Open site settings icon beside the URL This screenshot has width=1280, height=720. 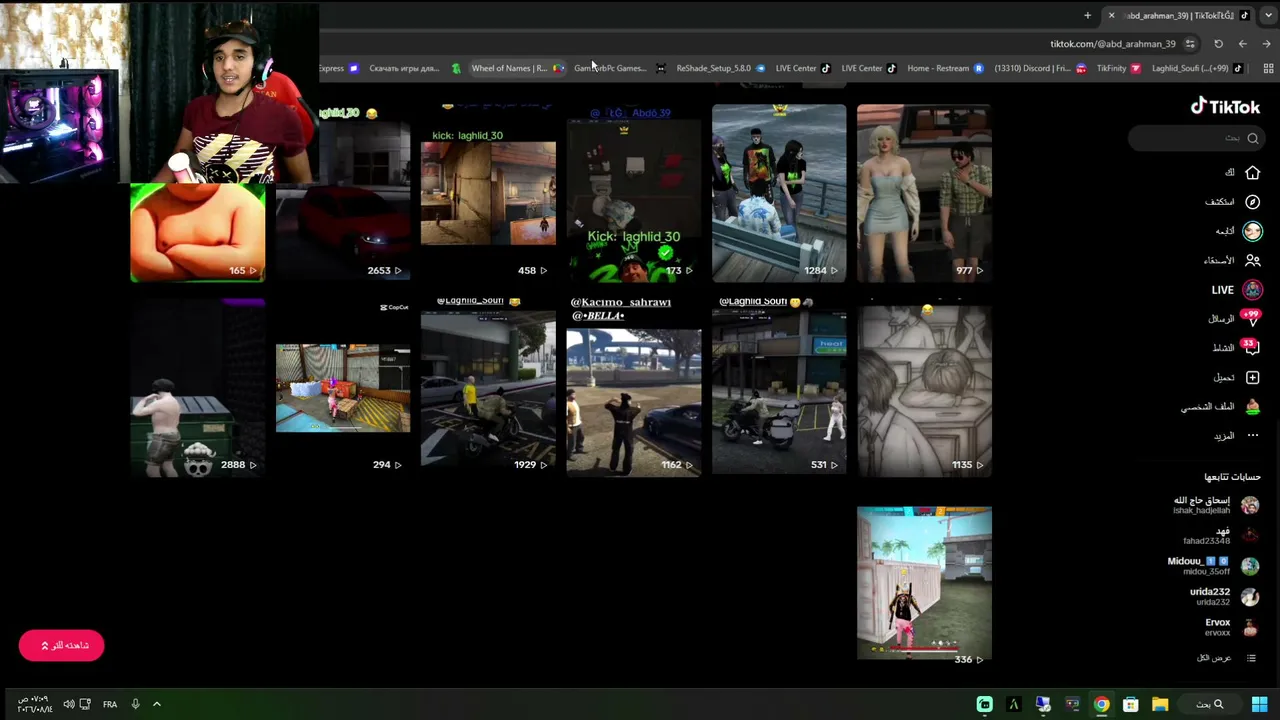tap(1190, 44)
